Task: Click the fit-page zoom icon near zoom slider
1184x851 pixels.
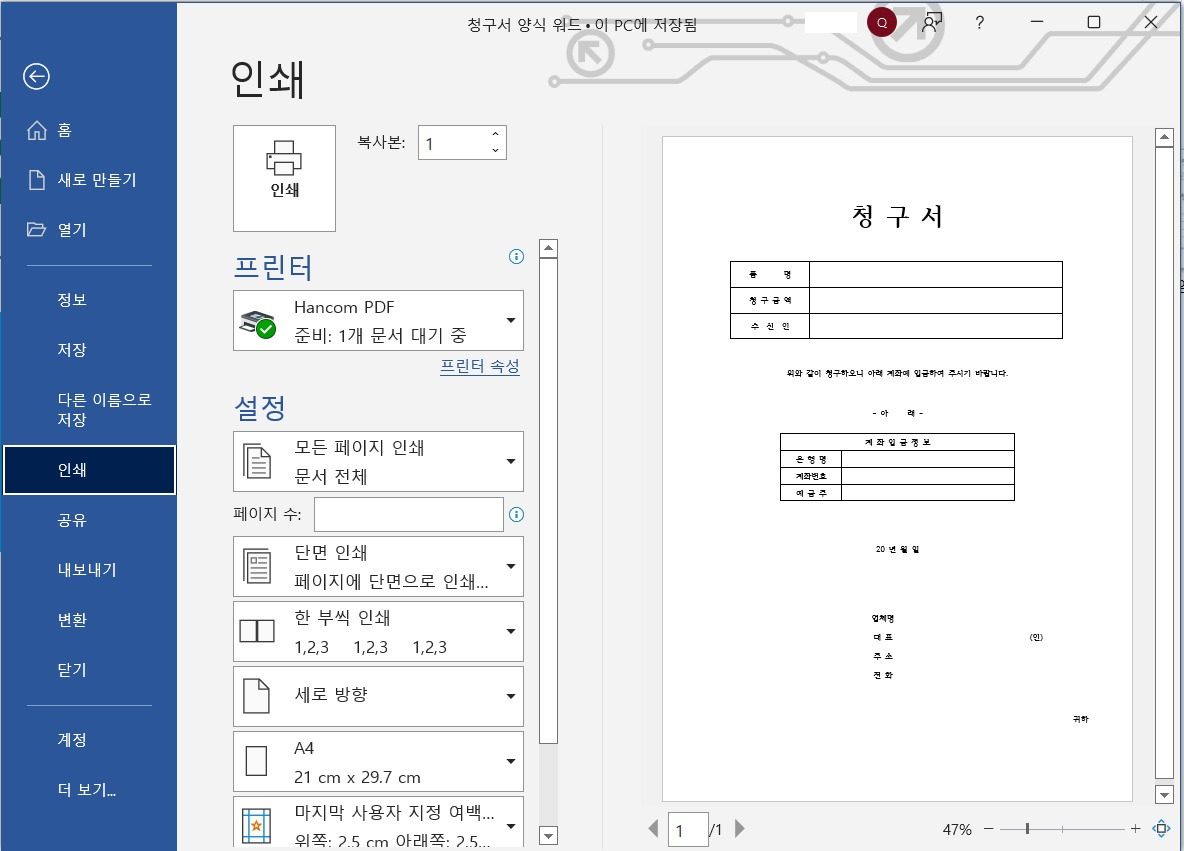Action: 1160,829
